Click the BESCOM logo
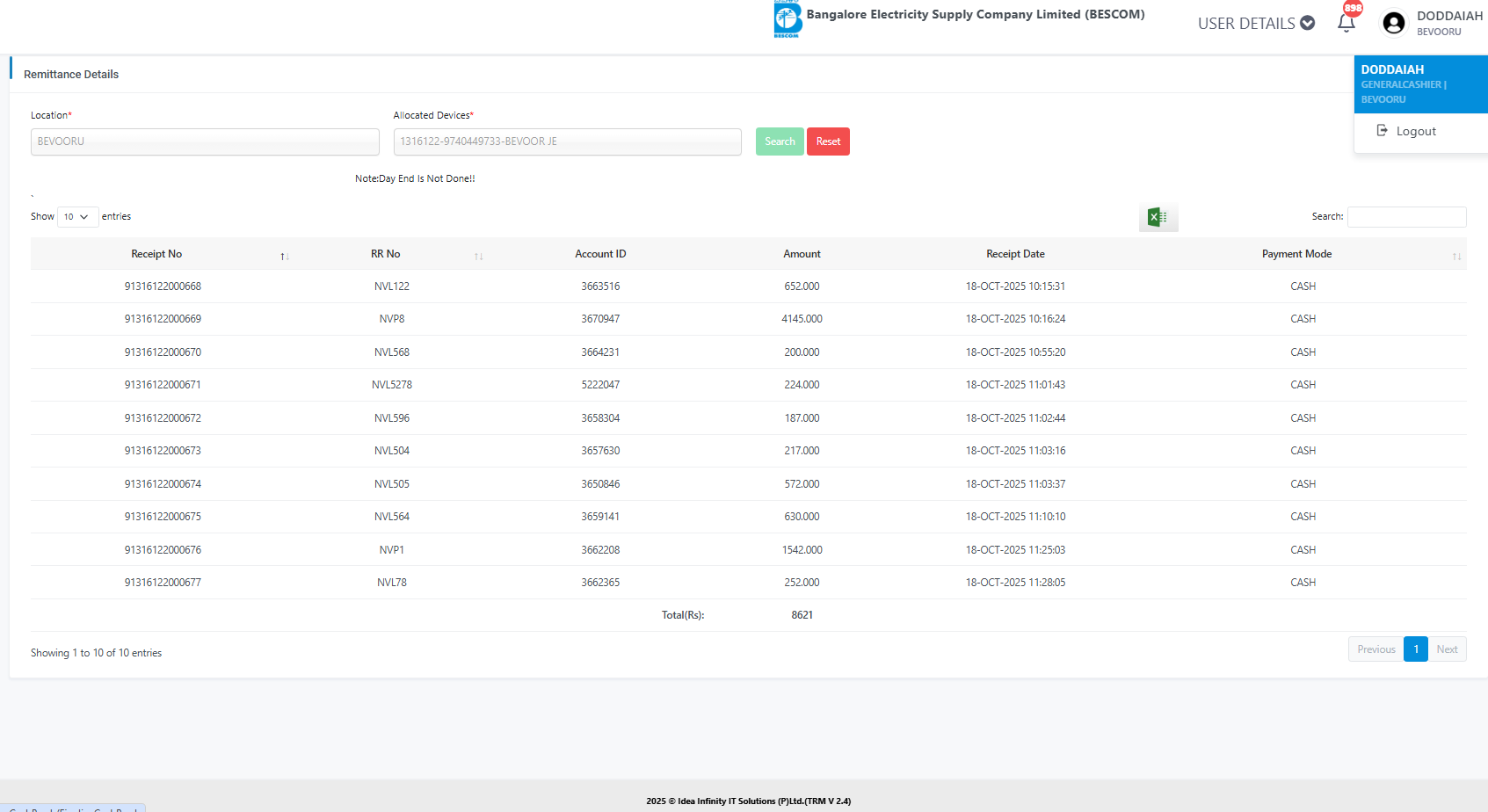The width and height of the screenshot is (1488, 812). pyautogui.click(x=787, y=19)
